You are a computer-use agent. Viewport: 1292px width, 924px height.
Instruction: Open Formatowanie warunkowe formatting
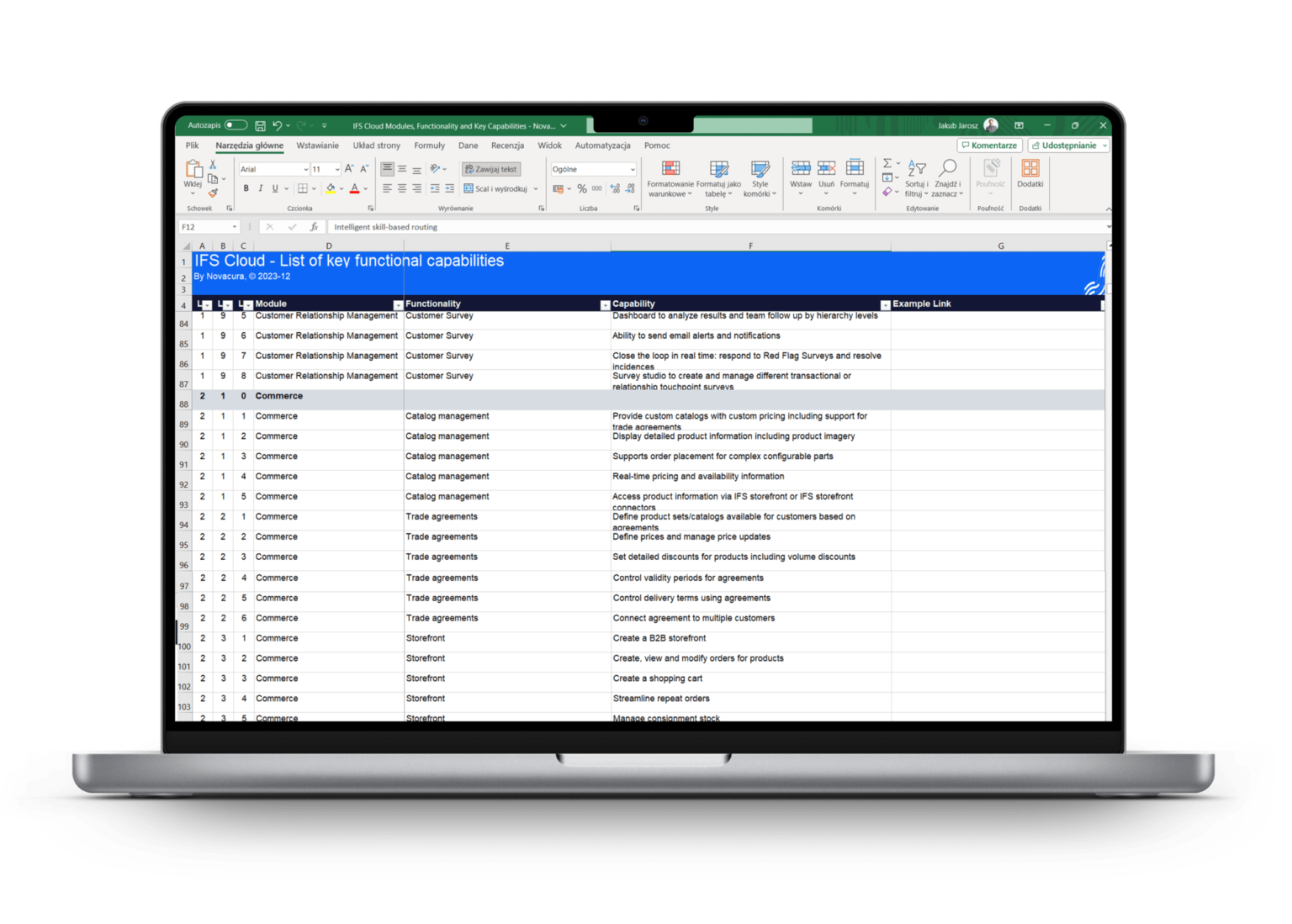coord(670,177)
